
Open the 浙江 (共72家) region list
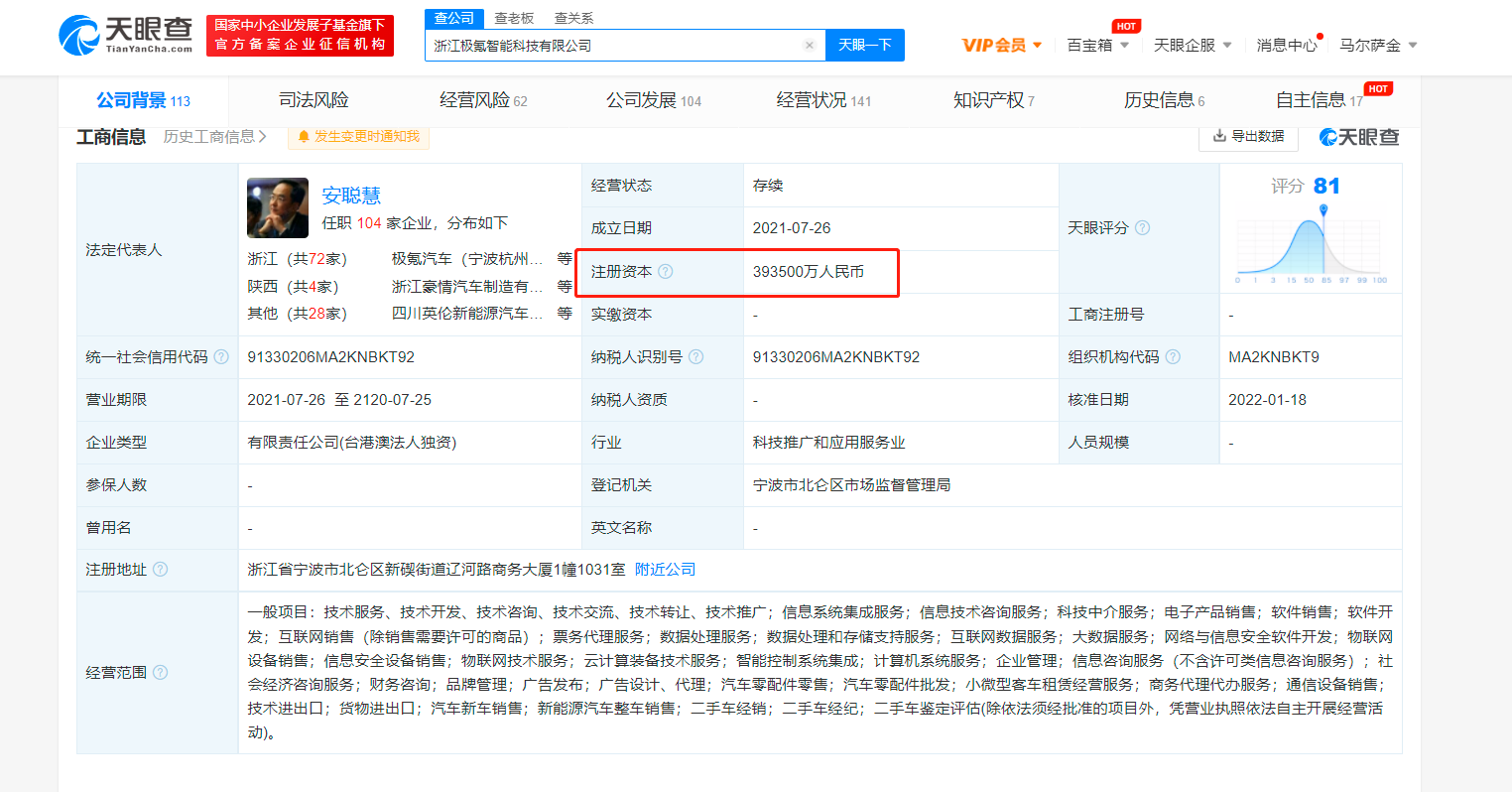pos(297,259)
